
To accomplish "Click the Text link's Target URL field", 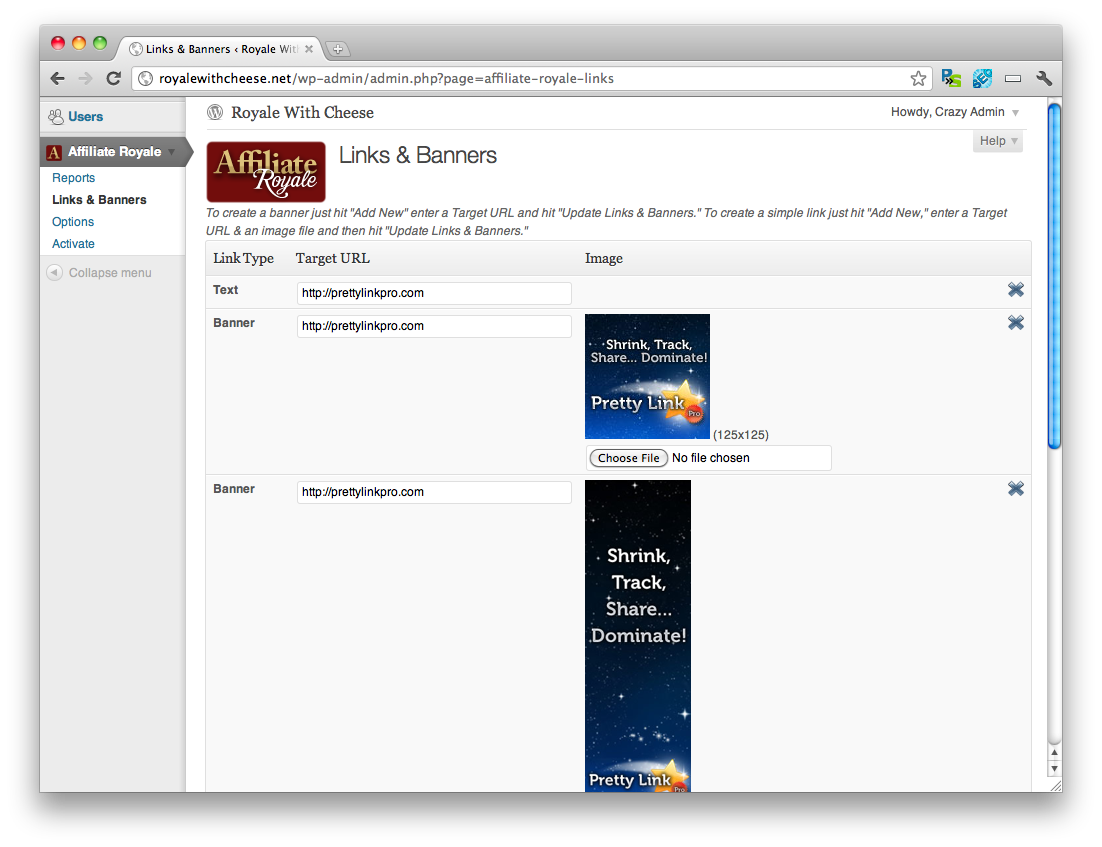I will [433, 293].
